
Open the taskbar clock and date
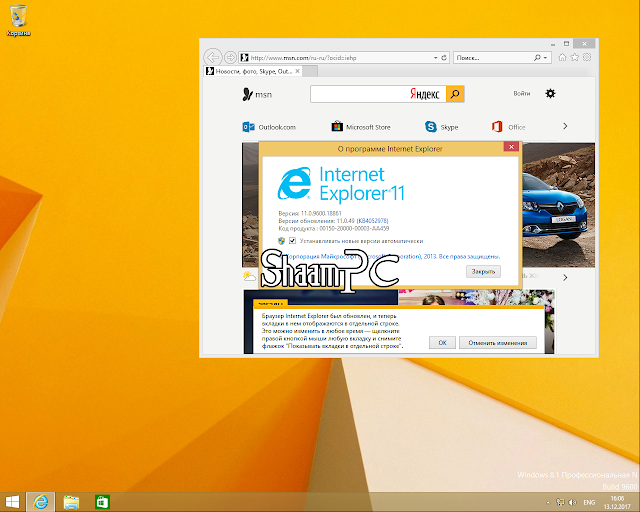point(617,503)
